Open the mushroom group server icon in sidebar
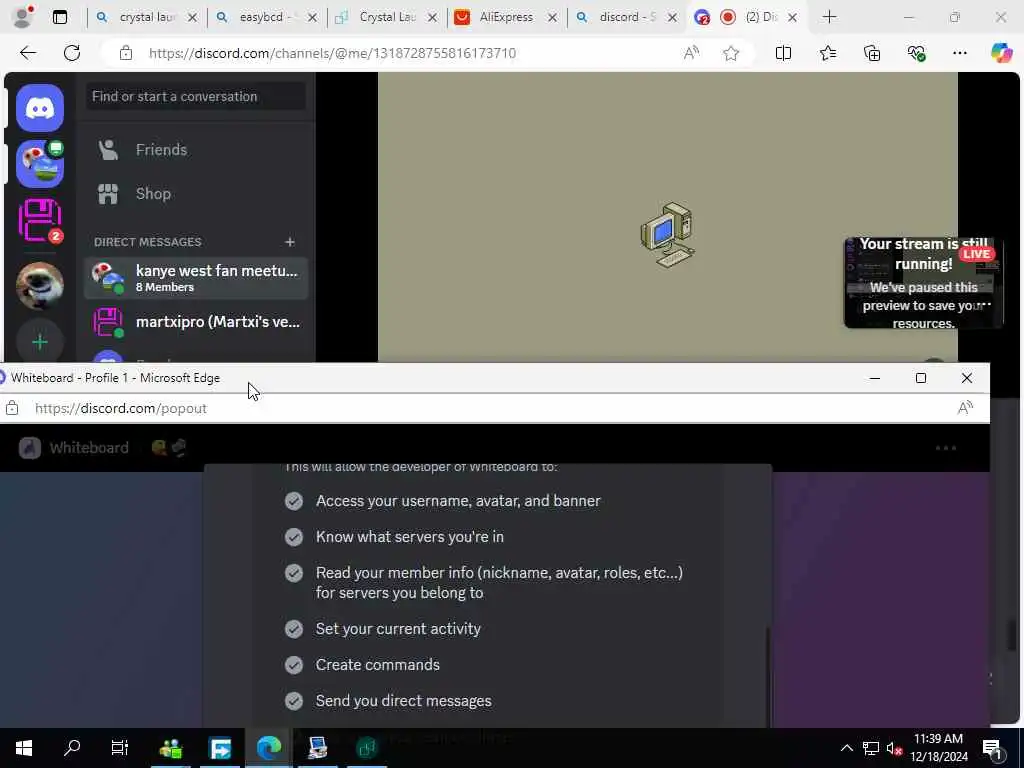 [x=40, y=164]
